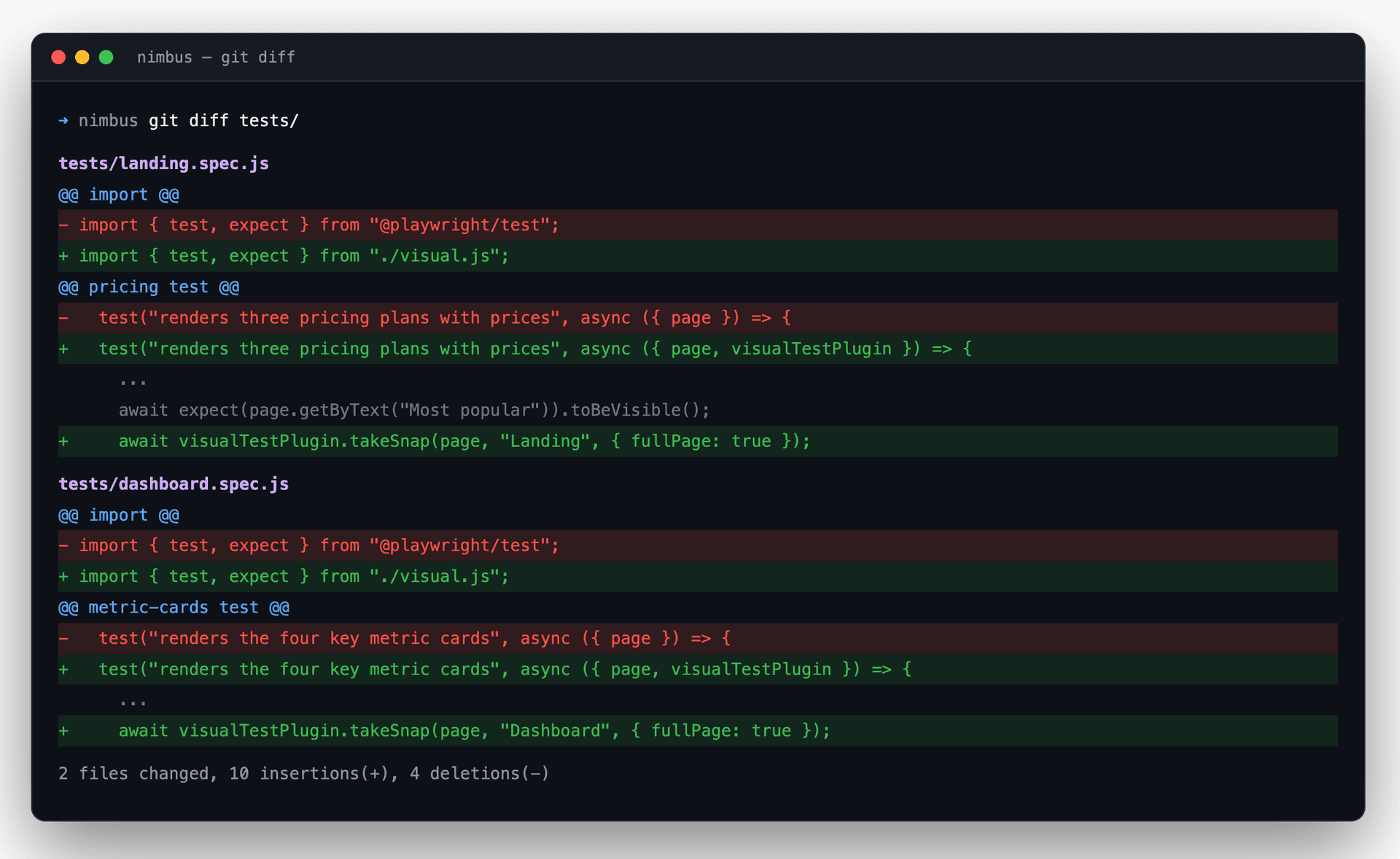Click the command text 'git diff tests/'
The image size is (1400, 859).
224,120
